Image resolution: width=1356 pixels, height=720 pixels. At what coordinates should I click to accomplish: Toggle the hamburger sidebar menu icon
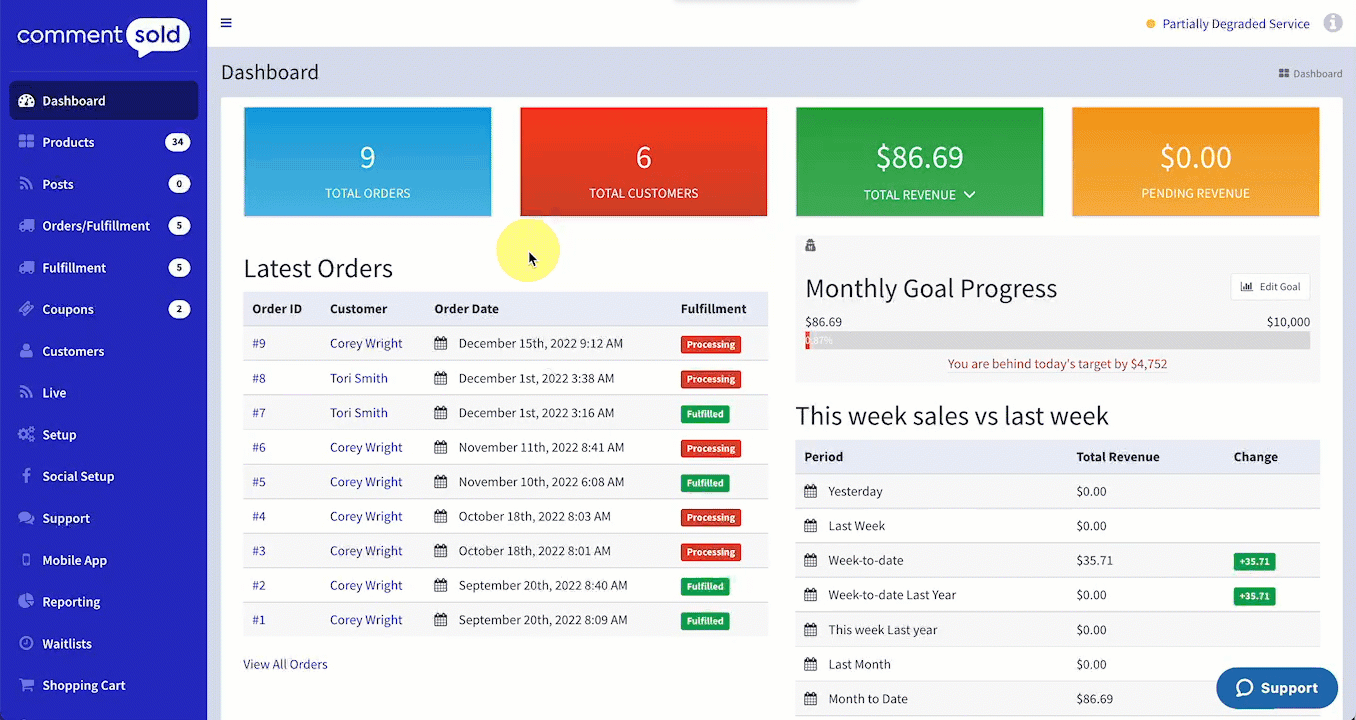coord(226,23)
